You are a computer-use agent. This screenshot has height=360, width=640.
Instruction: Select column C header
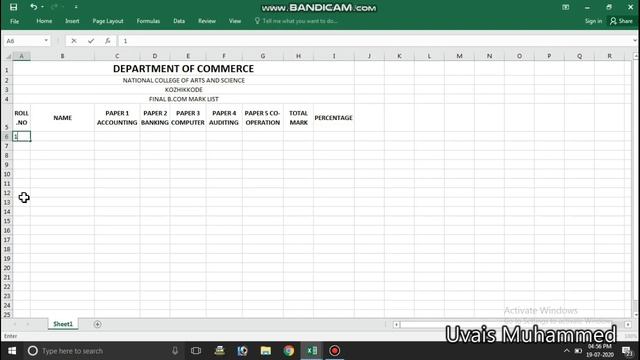117,56
